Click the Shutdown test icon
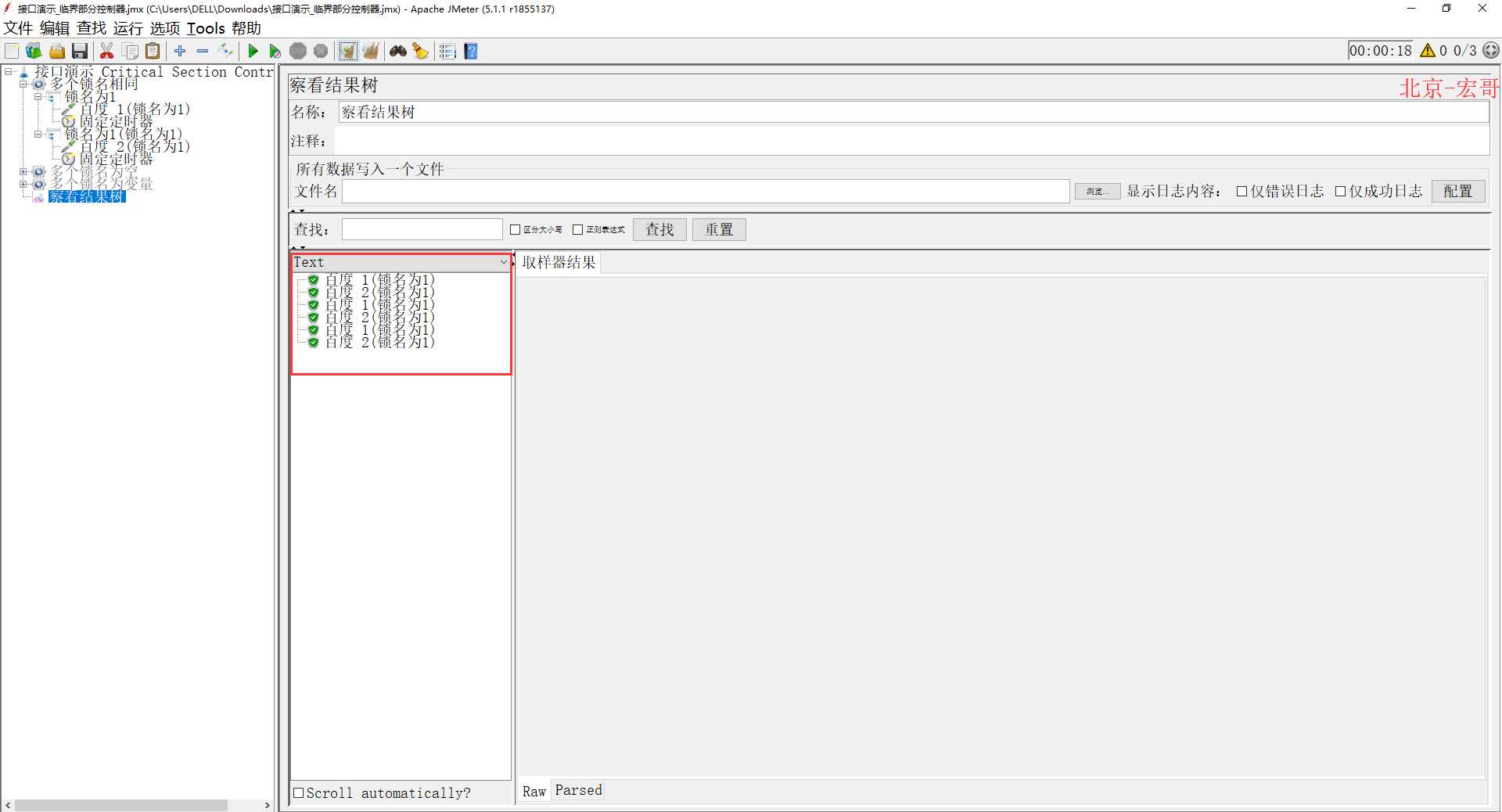The width and height of the screenshot is (1502, 812). (x=321, y=51)
